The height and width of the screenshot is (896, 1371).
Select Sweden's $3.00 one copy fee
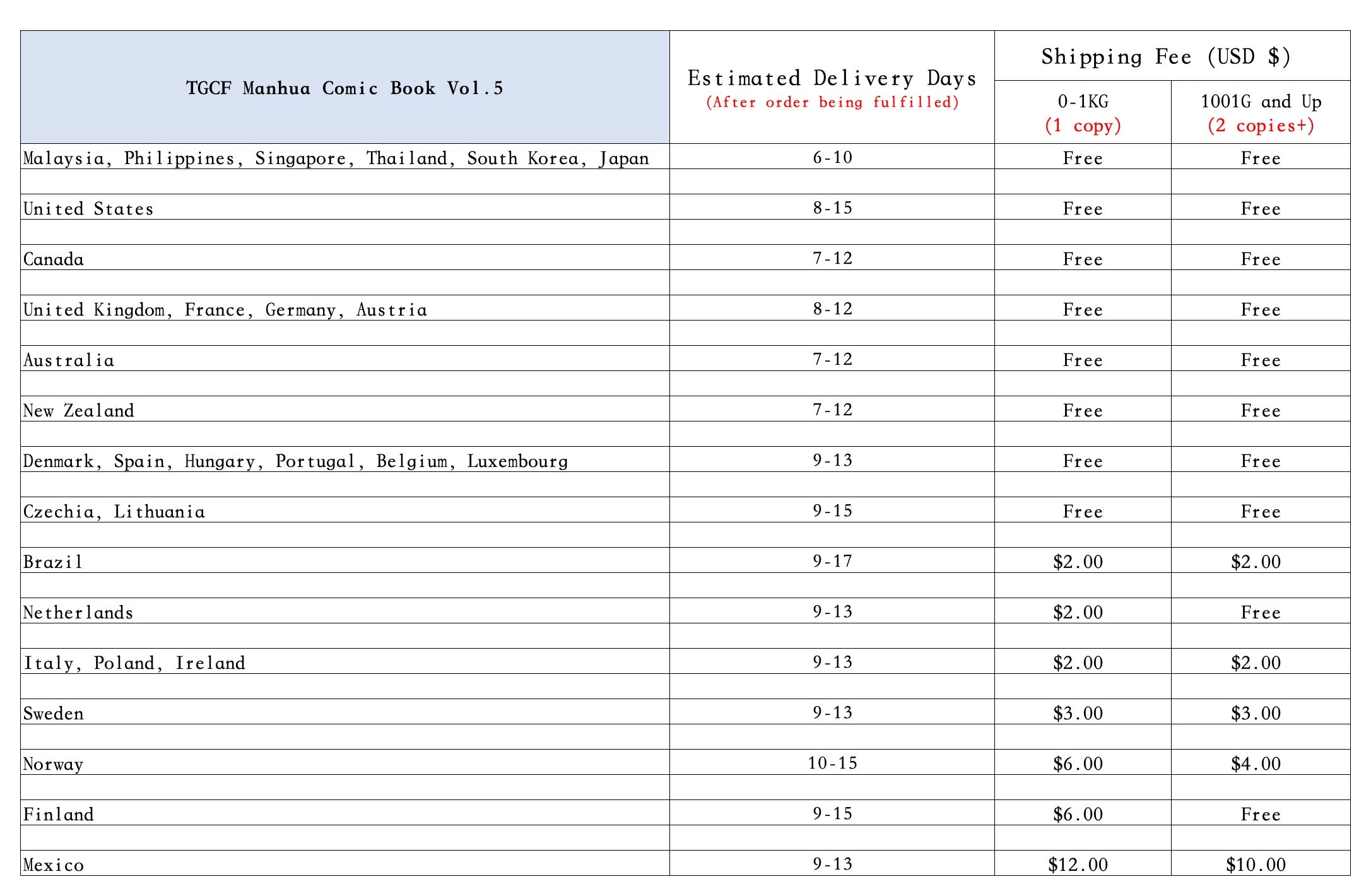1078,713
